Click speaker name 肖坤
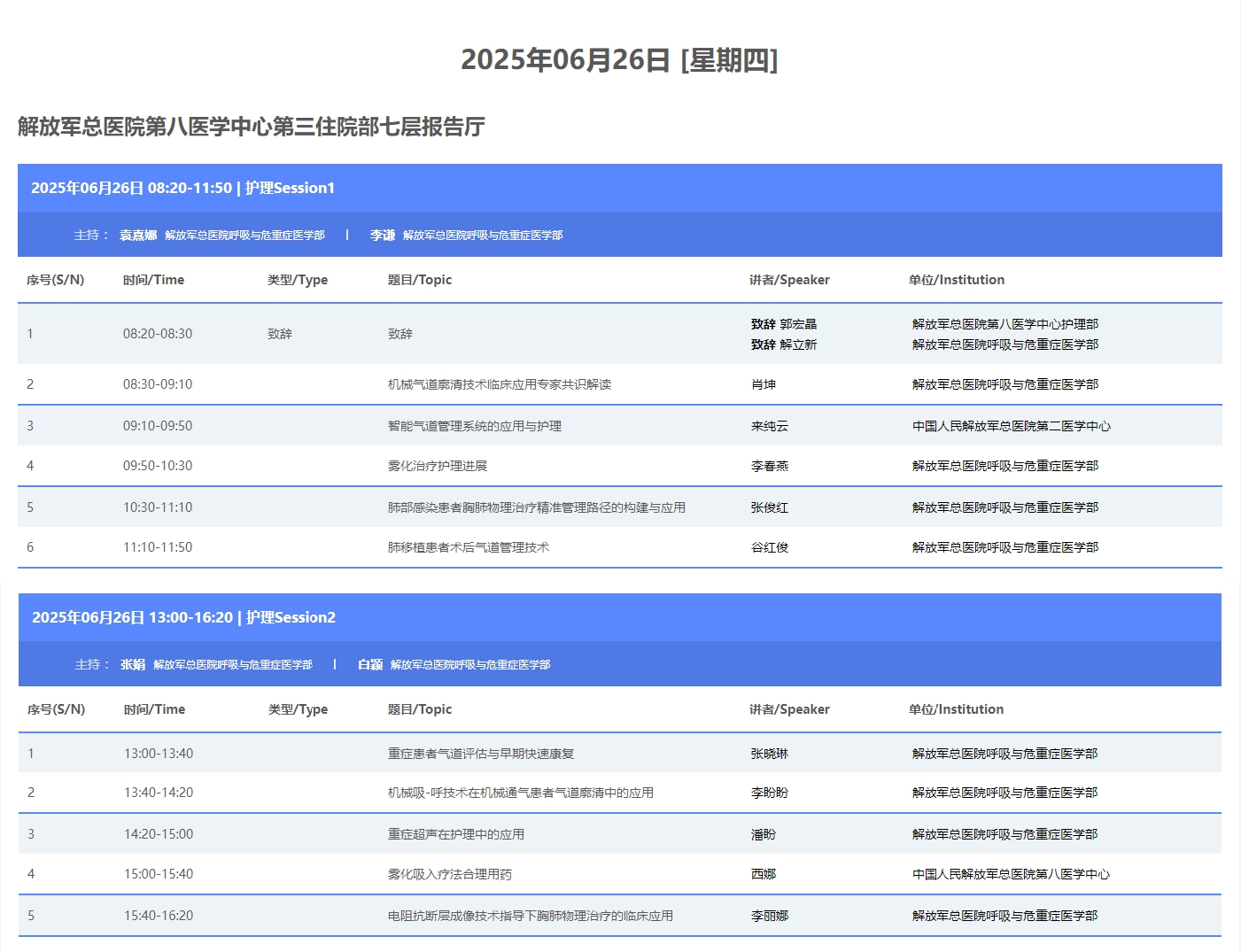This screenshot has height=952, width=1241. coord(764,384)
